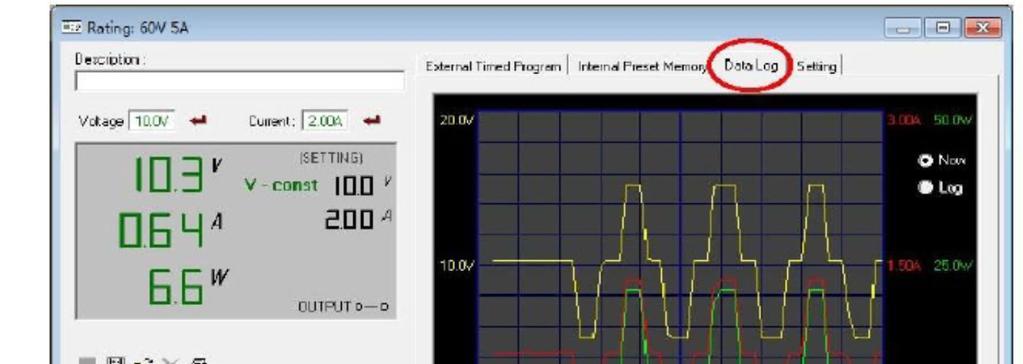Focus the Voltage 10.0V input box

pyautogui.click(x=152, y=121)
